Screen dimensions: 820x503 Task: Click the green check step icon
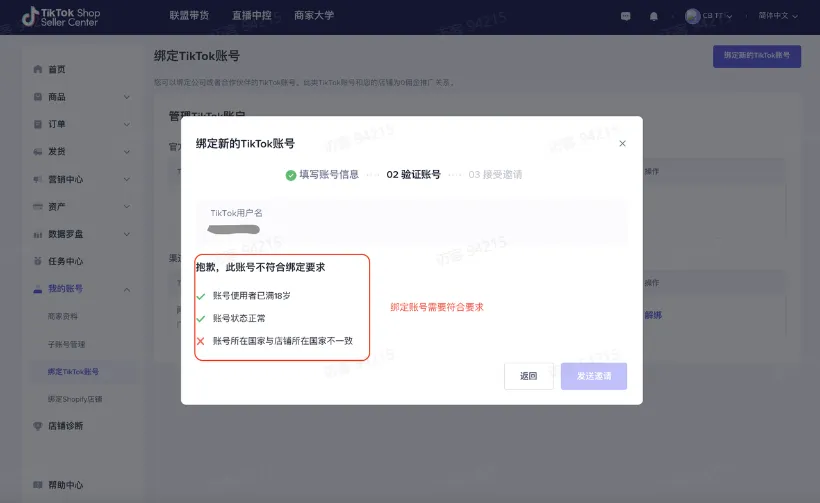291,175
